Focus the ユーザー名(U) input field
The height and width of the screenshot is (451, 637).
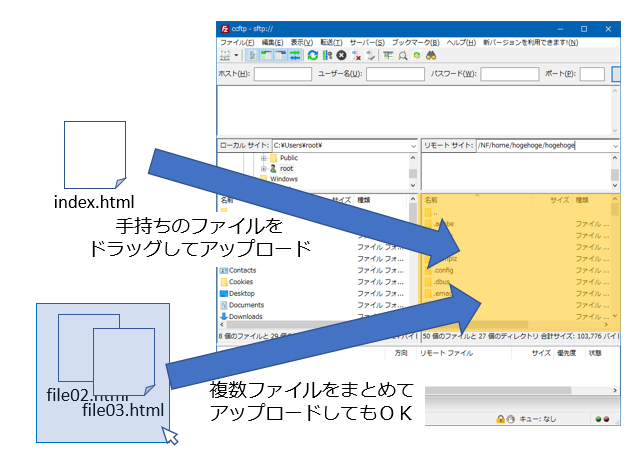coord(395,74)
